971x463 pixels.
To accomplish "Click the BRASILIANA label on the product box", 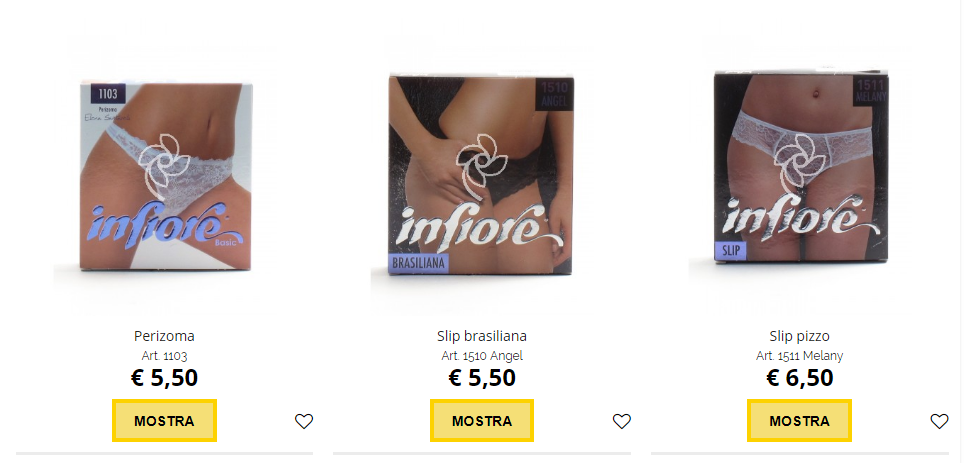I will [x=419, y=263].
